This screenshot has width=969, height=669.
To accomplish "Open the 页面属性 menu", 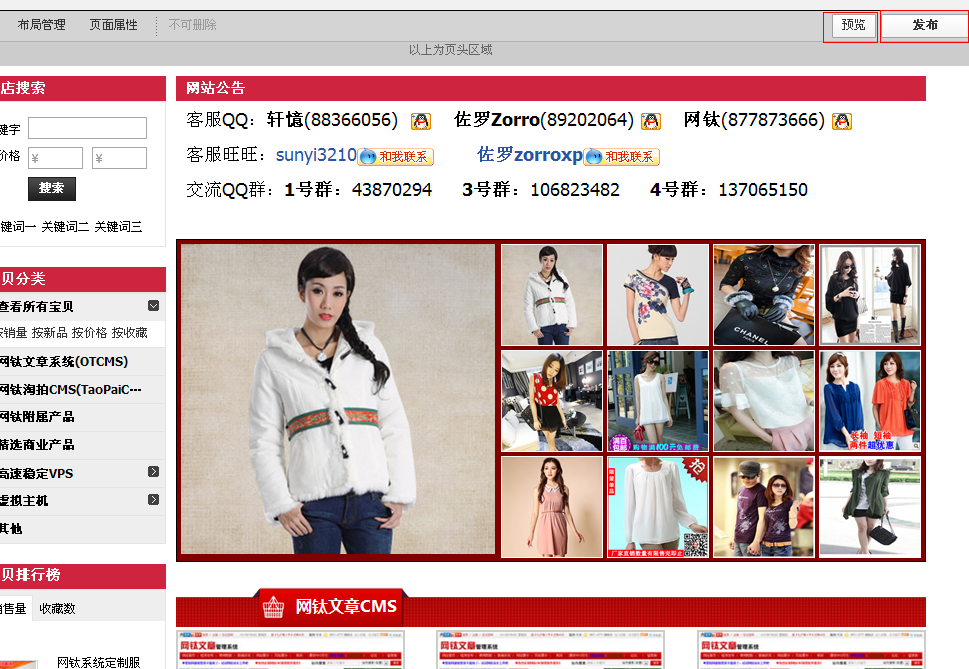I will [114, 25].
